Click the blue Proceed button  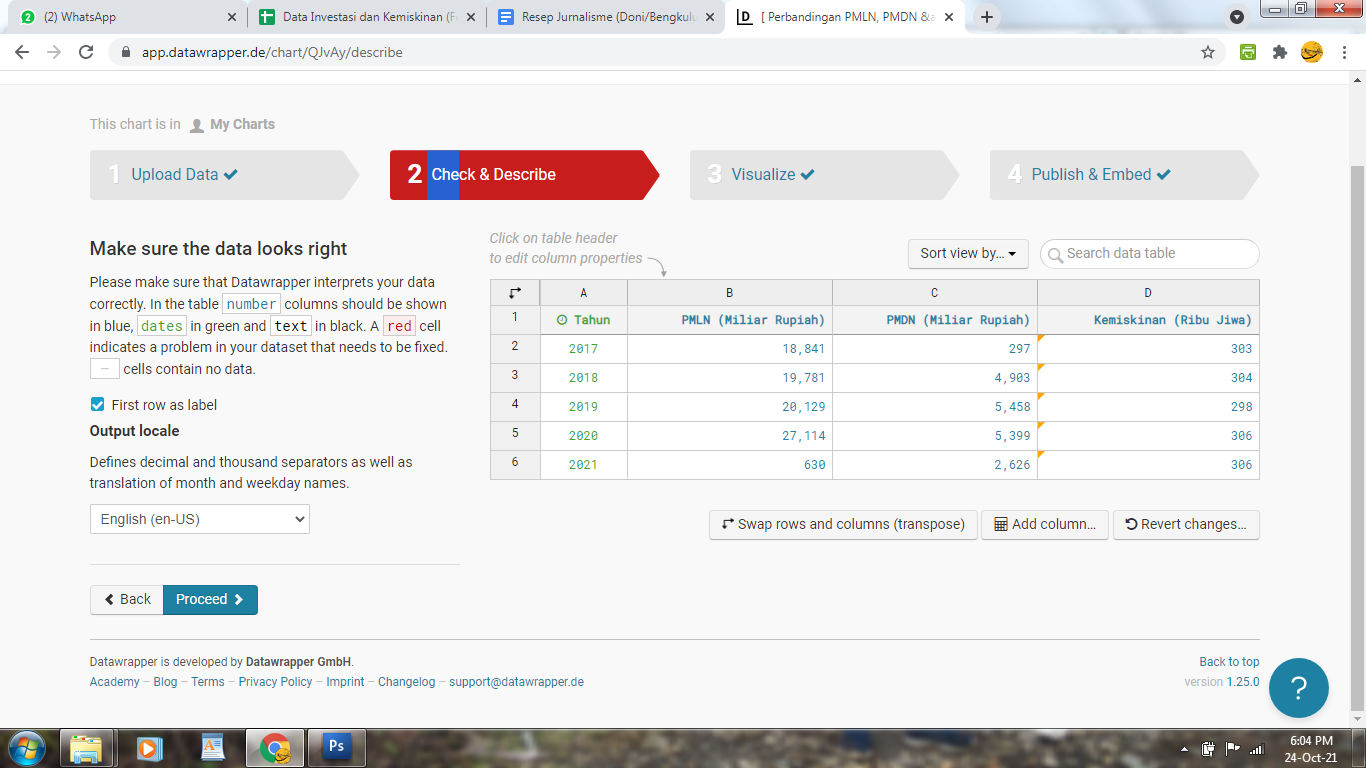pos(210,599)
